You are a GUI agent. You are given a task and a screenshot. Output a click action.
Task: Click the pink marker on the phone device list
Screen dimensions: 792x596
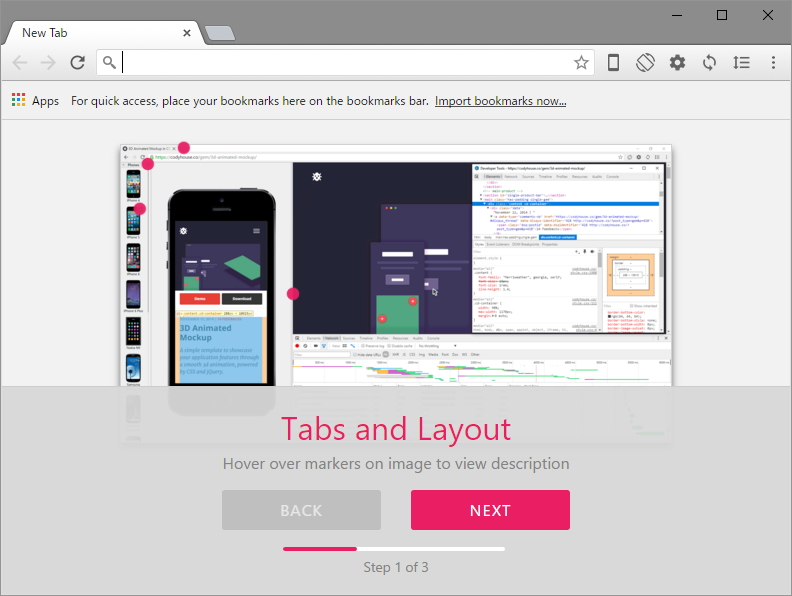[140, 209]
